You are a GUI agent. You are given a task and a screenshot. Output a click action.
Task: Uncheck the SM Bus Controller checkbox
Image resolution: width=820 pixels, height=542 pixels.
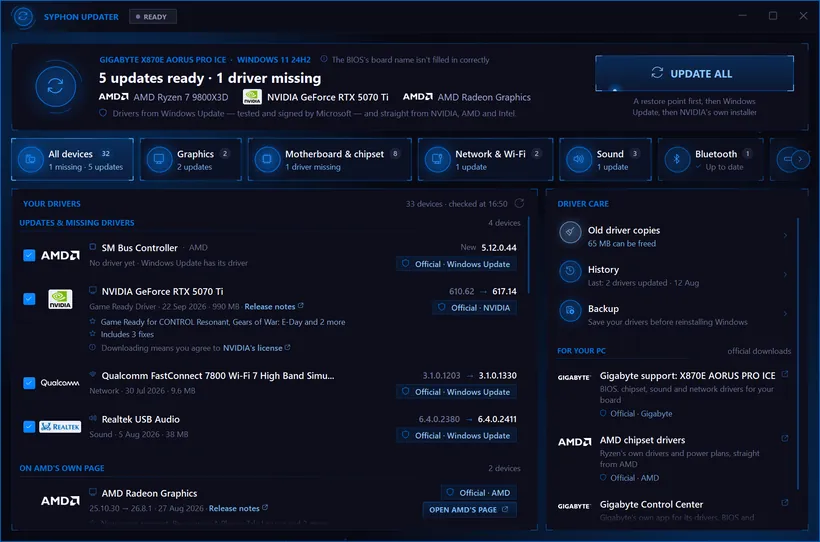[x=29, y=255]
